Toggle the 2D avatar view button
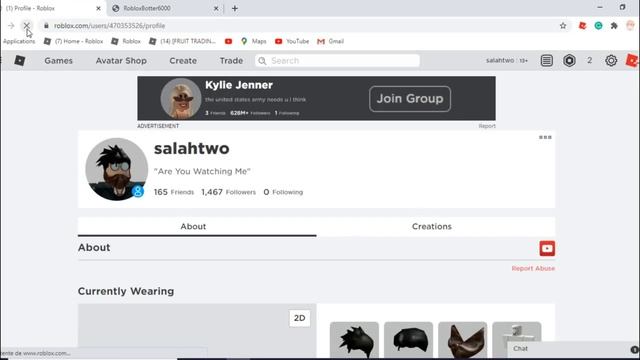The height and width of the screenshot is (360, 640). click(x=300, y=318)
